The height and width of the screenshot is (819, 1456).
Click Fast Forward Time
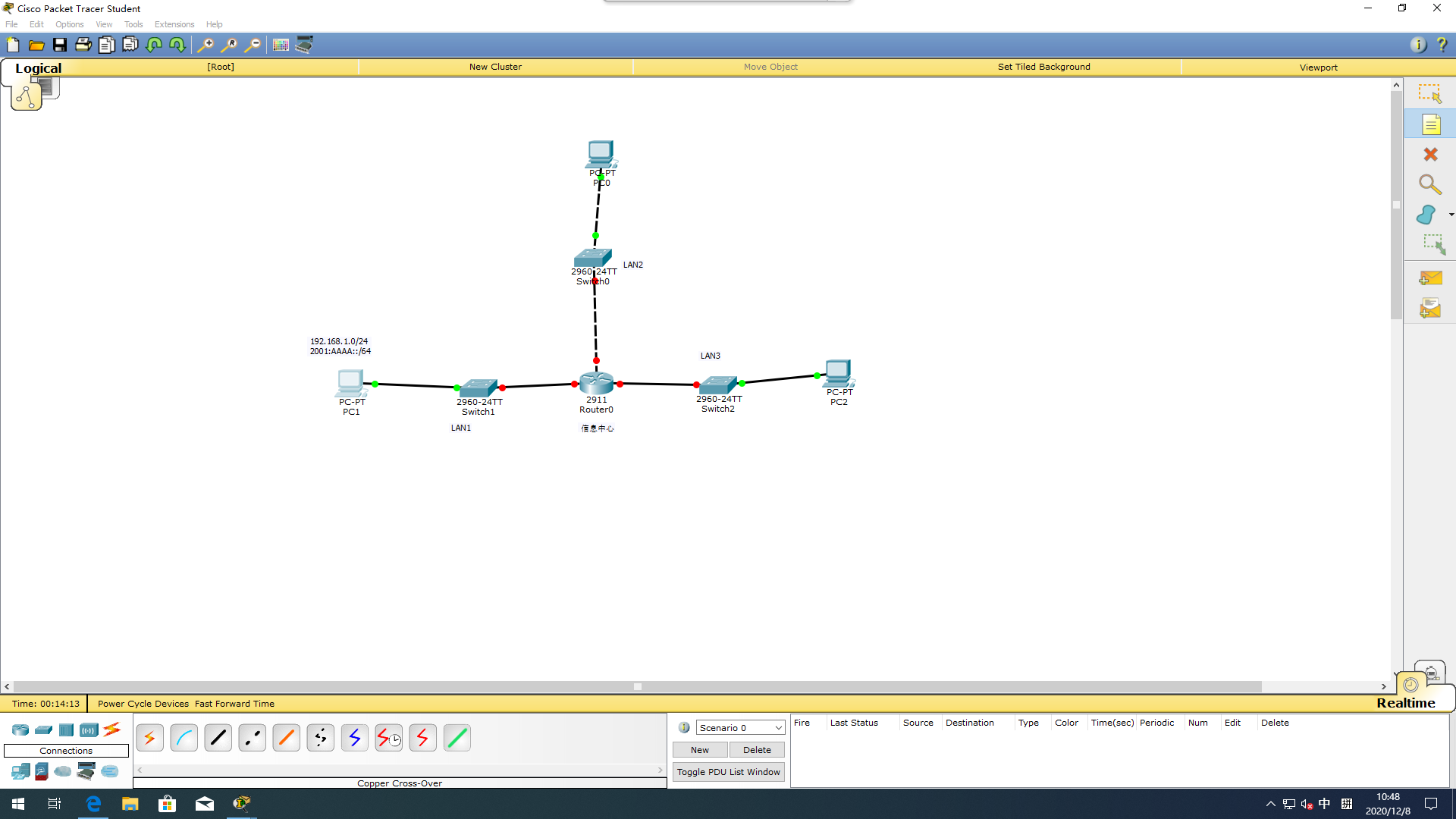click(234, 704)
